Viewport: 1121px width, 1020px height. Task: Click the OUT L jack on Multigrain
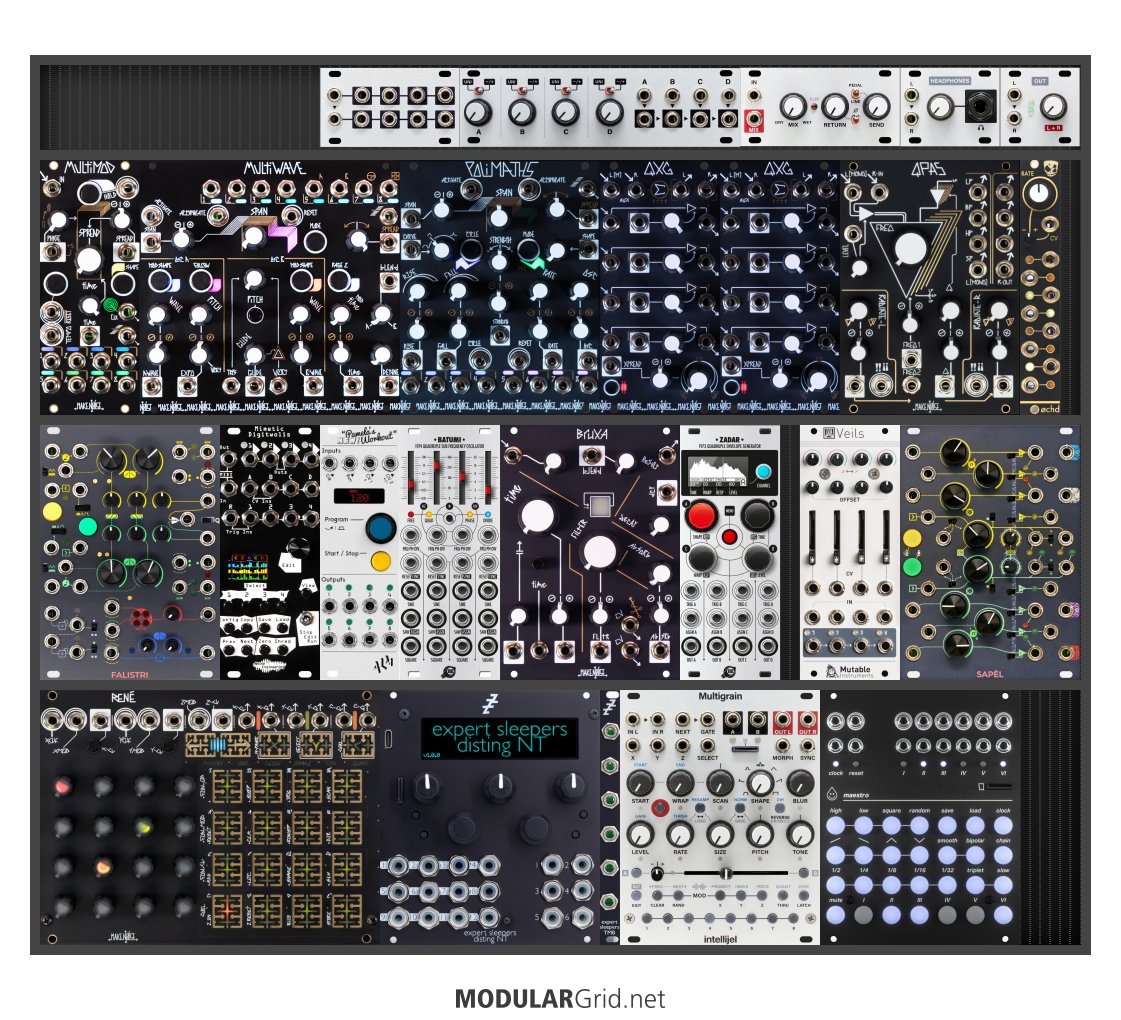pyautogui.click(x=783, y=719)
